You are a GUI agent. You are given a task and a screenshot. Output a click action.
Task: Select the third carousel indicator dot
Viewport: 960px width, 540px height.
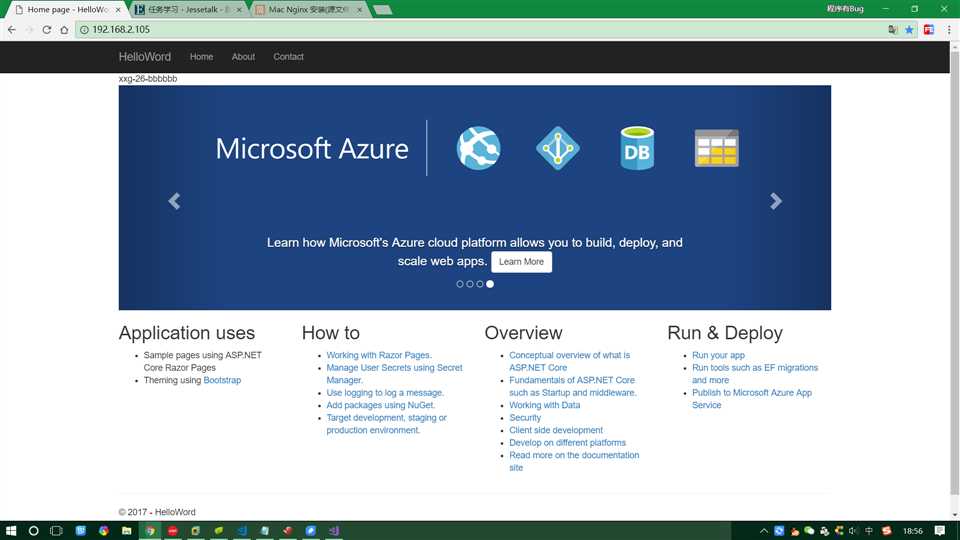[x=480, y=284]
